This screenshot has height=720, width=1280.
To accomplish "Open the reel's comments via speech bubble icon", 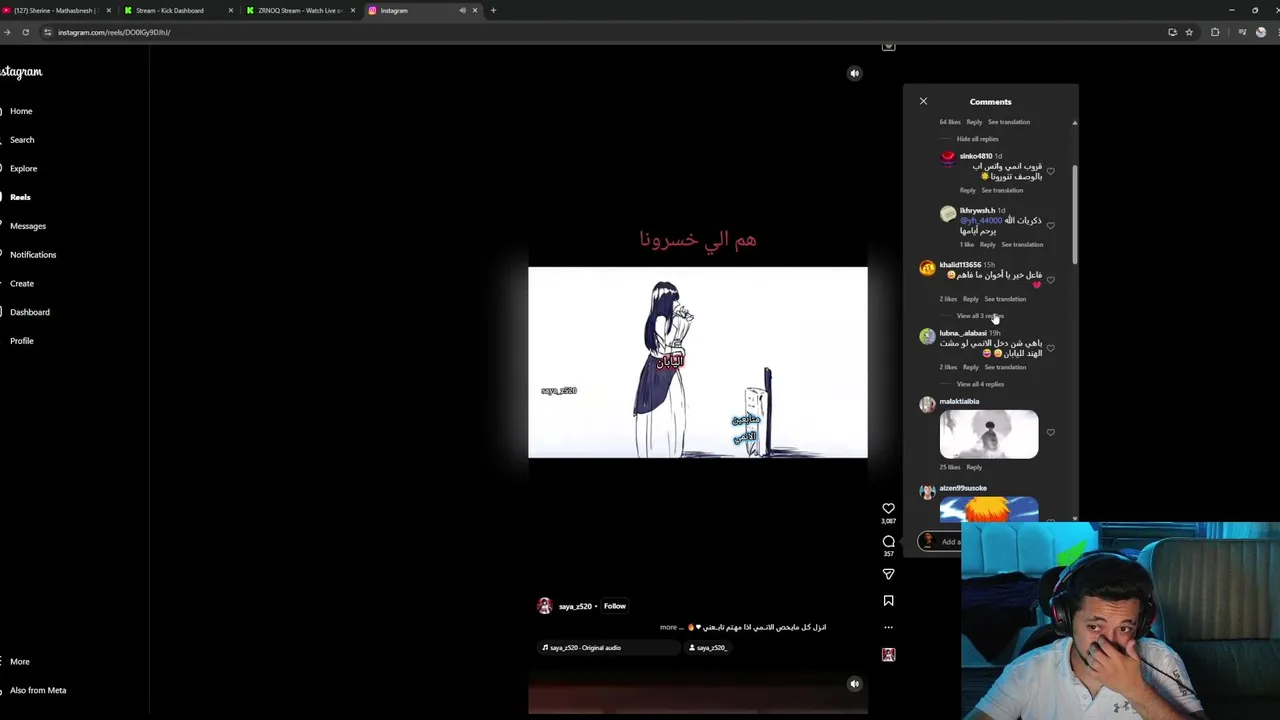I will click(888, 541).
